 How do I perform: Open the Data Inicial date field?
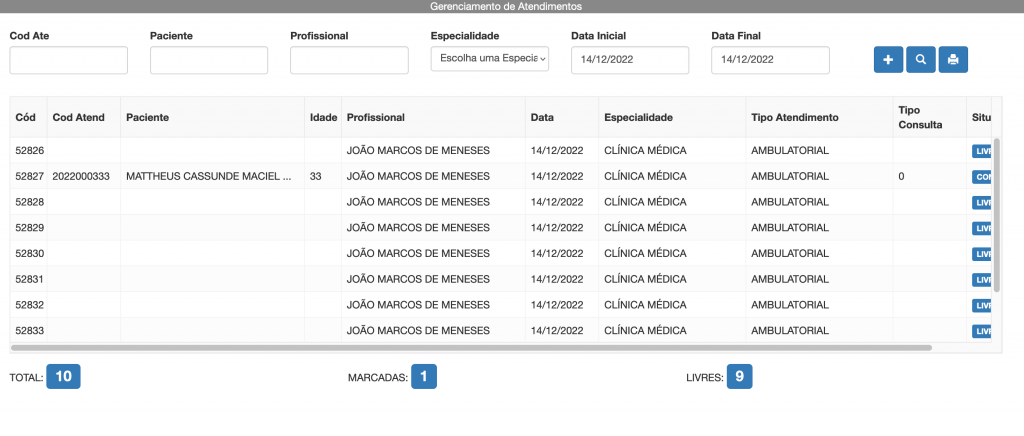click(x=630, y=60)
